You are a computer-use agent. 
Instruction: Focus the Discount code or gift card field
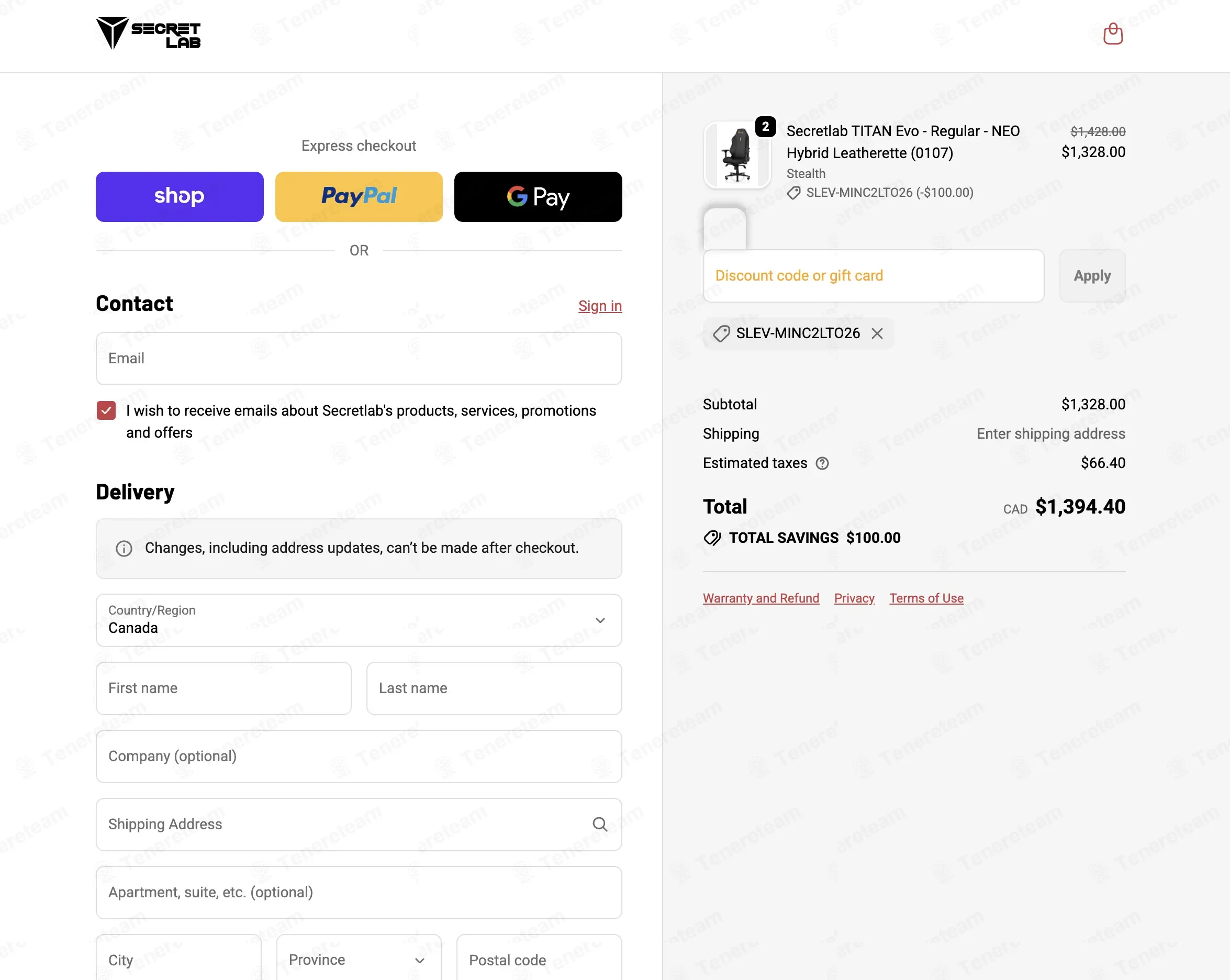coord(874,276)
